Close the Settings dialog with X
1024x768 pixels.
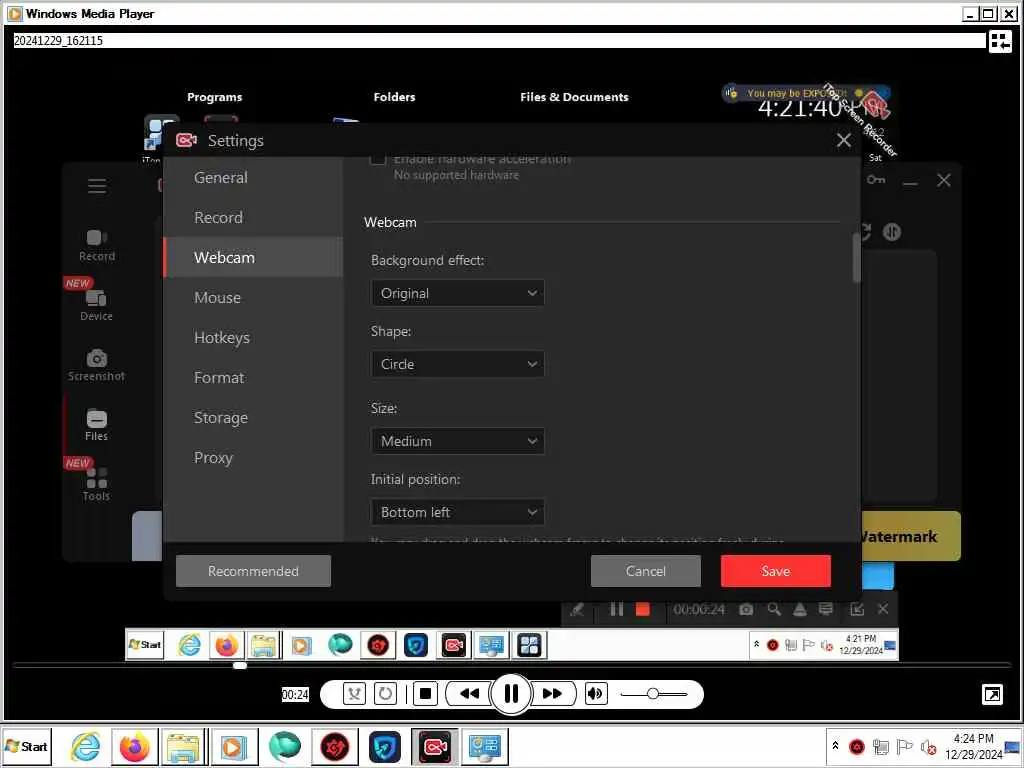click(x=844, y=140)
